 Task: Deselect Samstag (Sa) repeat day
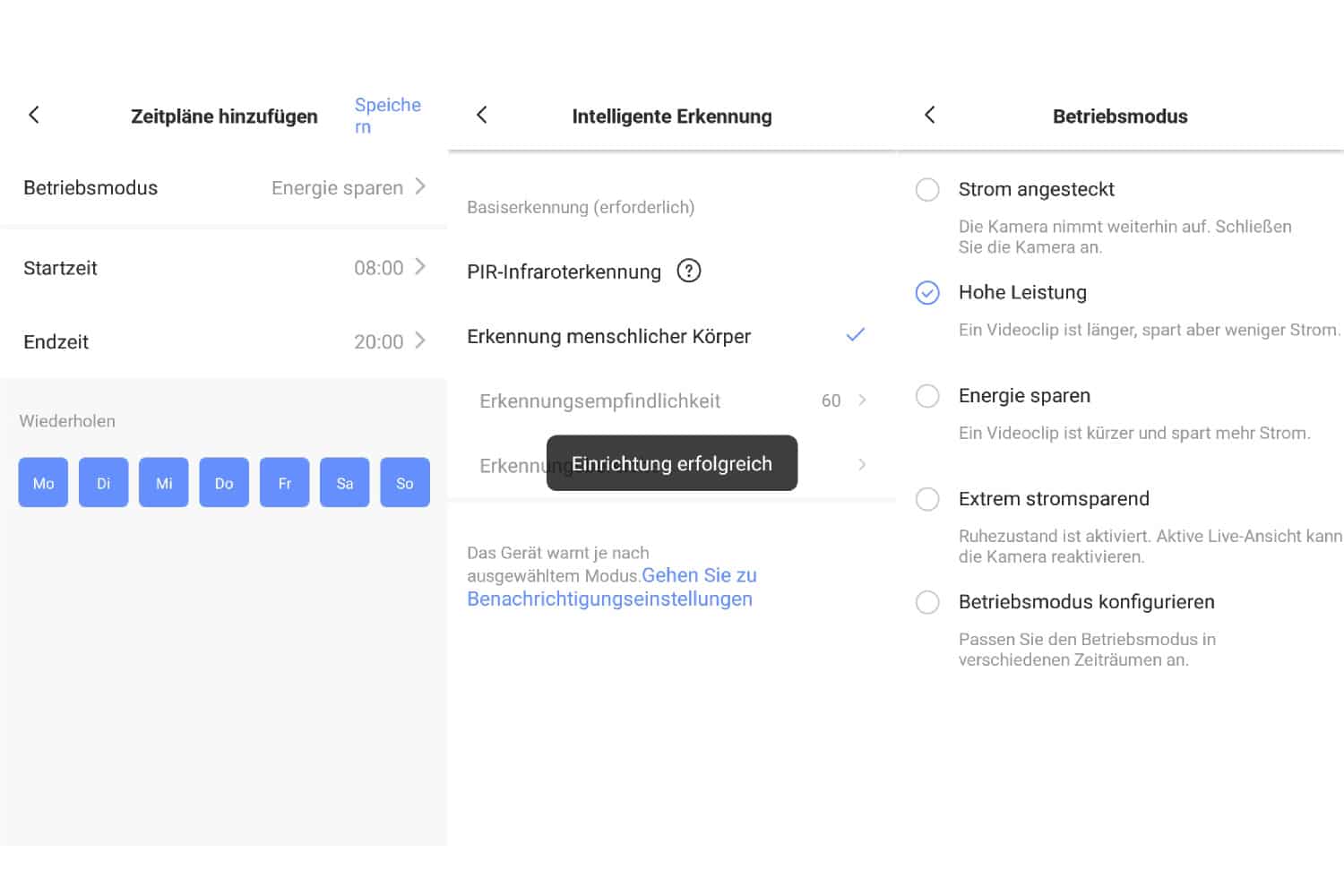345,483
